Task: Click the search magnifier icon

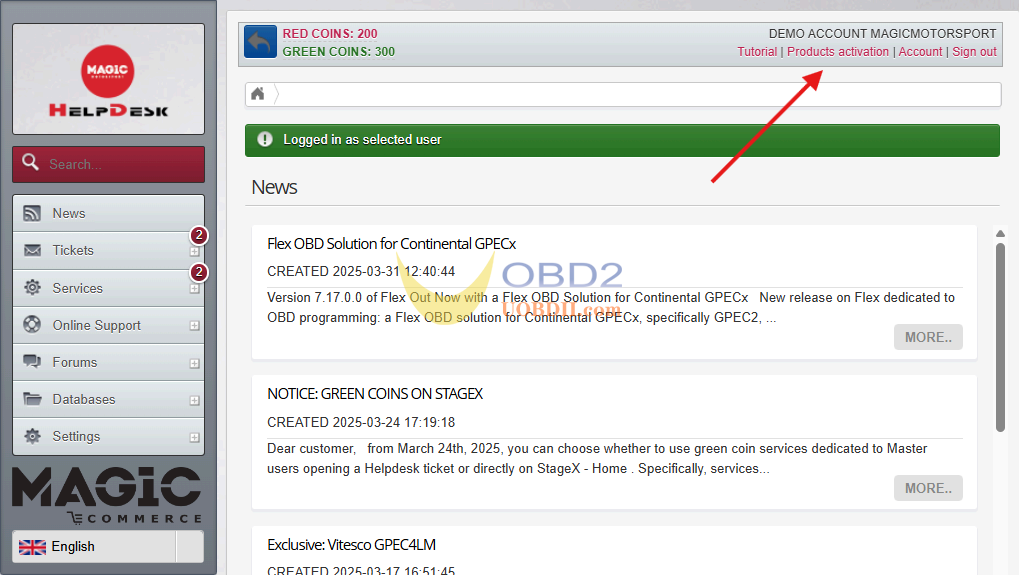Action: click(x=31, y=162)
